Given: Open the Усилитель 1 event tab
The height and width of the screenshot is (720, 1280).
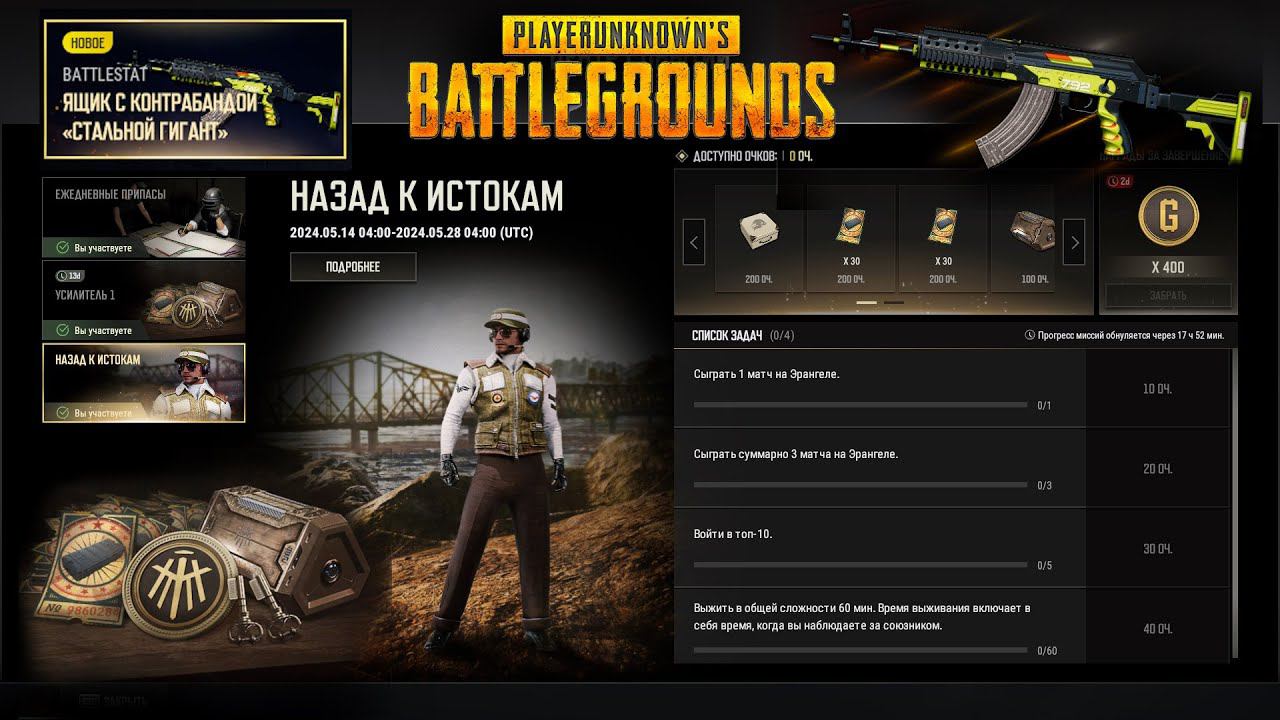Looking at the screenshot, I should point(144,300).
